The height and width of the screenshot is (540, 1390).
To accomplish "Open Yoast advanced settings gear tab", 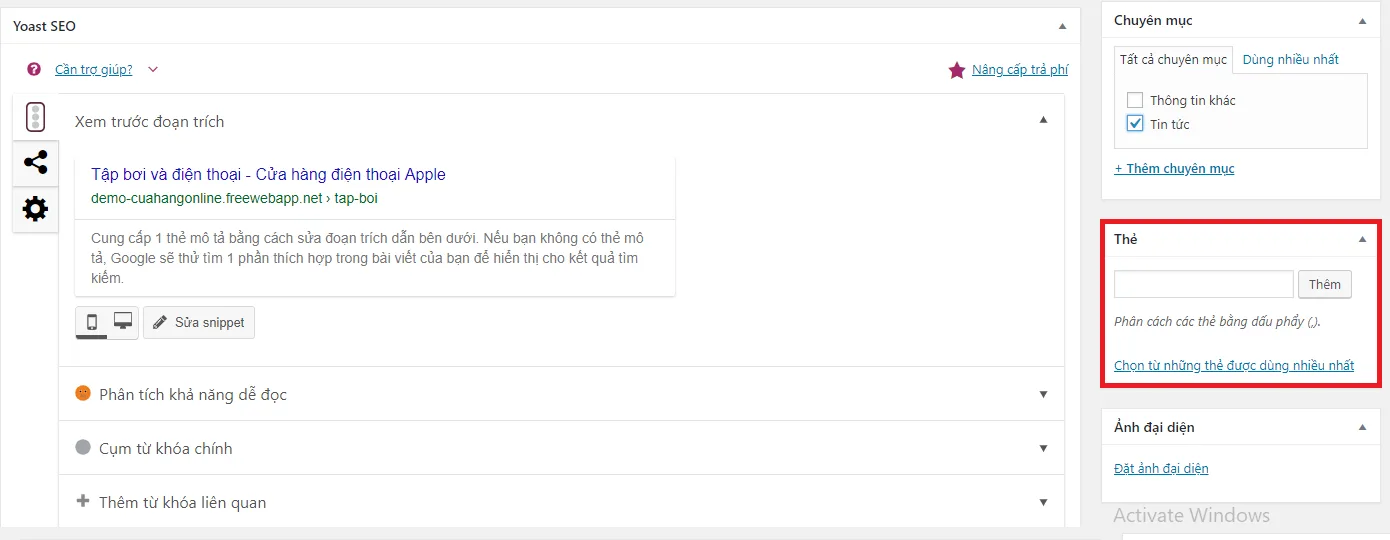I will click(35, 209).
